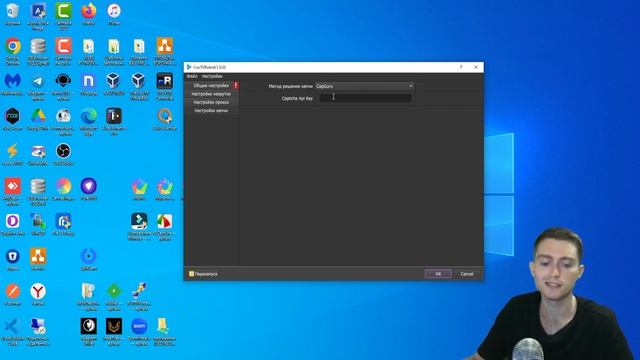This screenshot has width=640, height=360.
Task: Open the Postman desktop icon
Action: (x=13, y=295)
